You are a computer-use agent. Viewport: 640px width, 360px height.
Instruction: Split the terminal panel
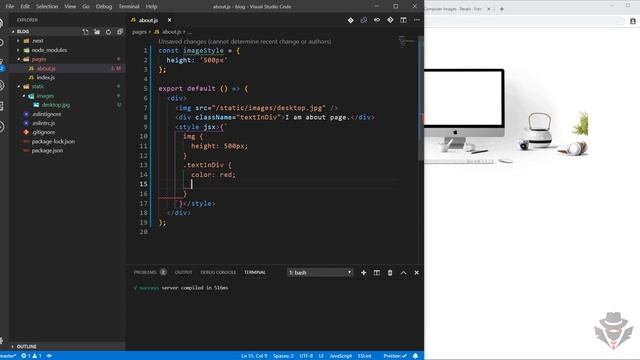tap(376, 273)
